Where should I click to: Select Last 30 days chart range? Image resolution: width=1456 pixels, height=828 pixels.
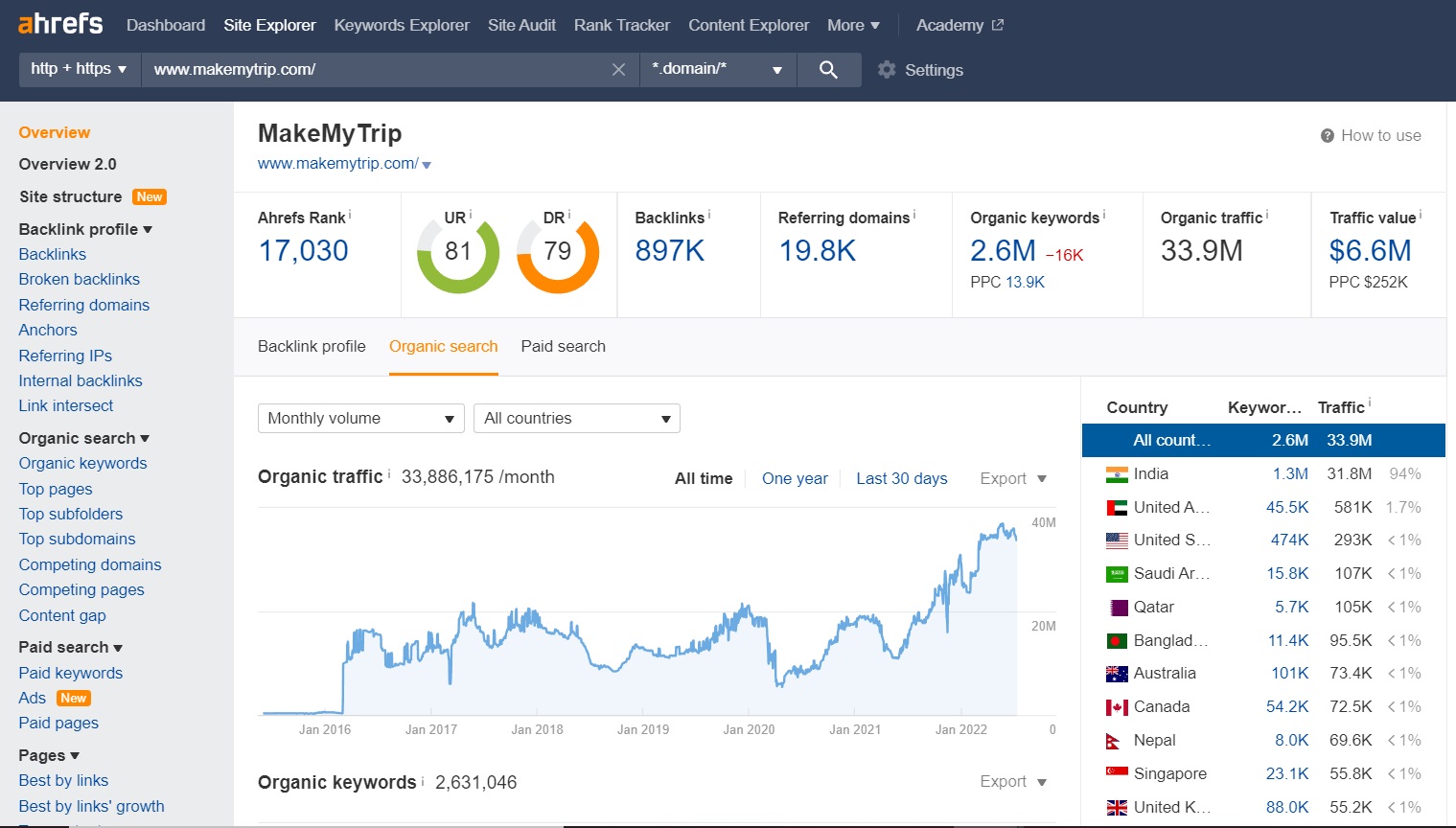[x=902, y=478]
